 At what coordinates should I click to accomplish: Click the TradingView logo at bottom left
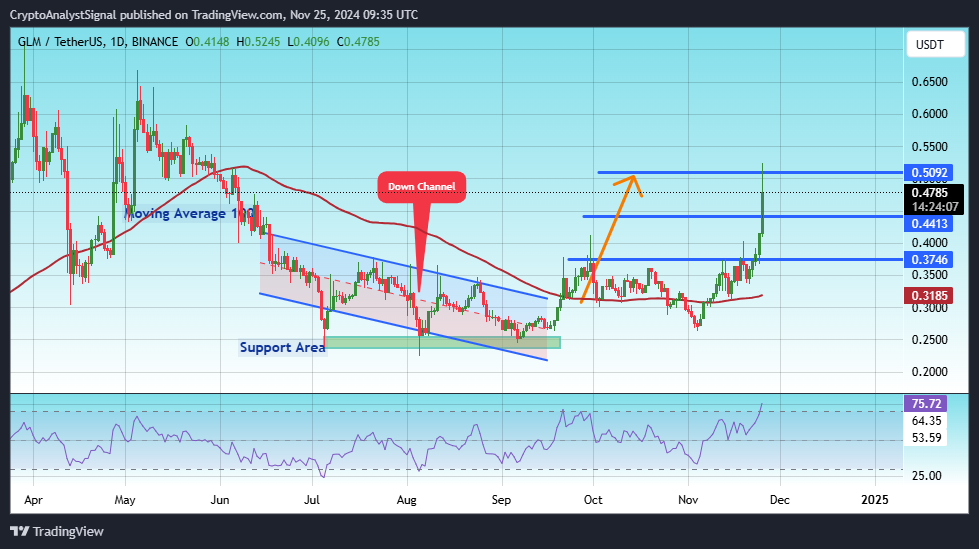tap(57, 532)
